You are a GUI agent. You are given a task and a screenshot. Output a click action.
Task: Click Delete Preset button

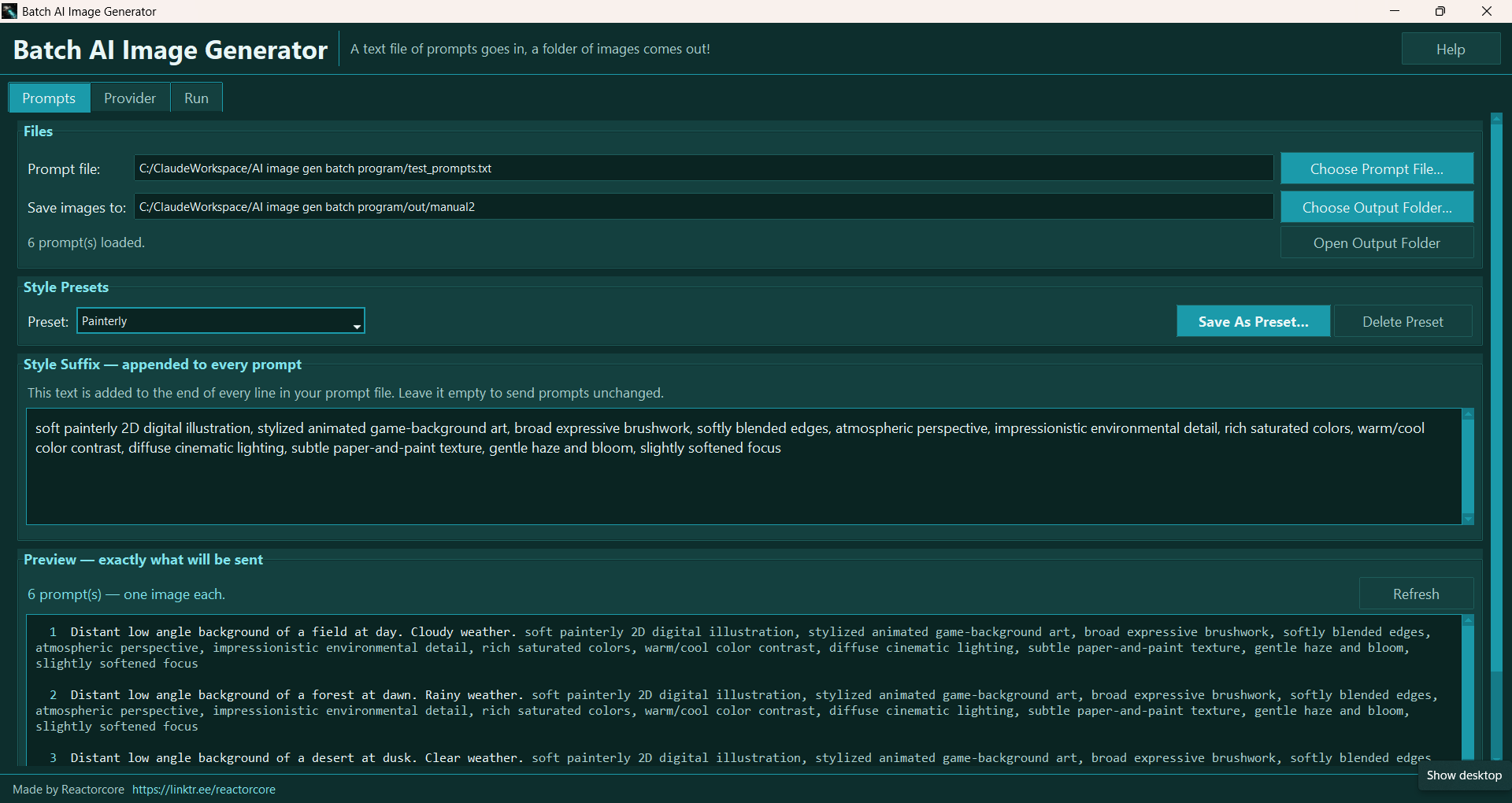(1403, 321)
